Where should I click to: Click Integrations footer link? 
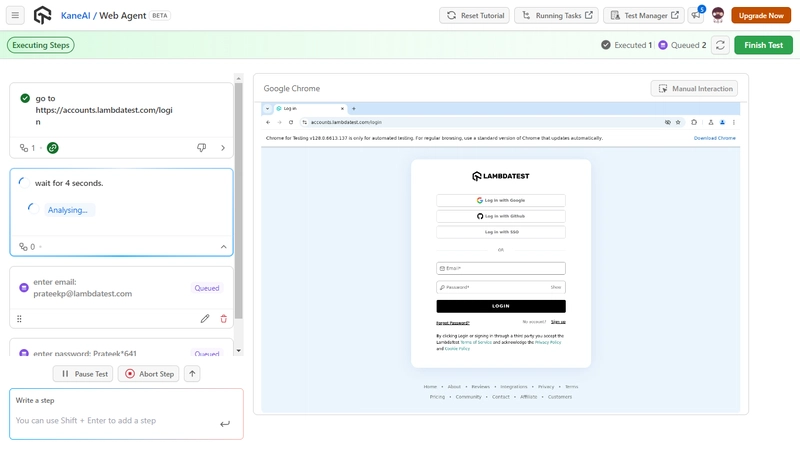click(513, 387)
